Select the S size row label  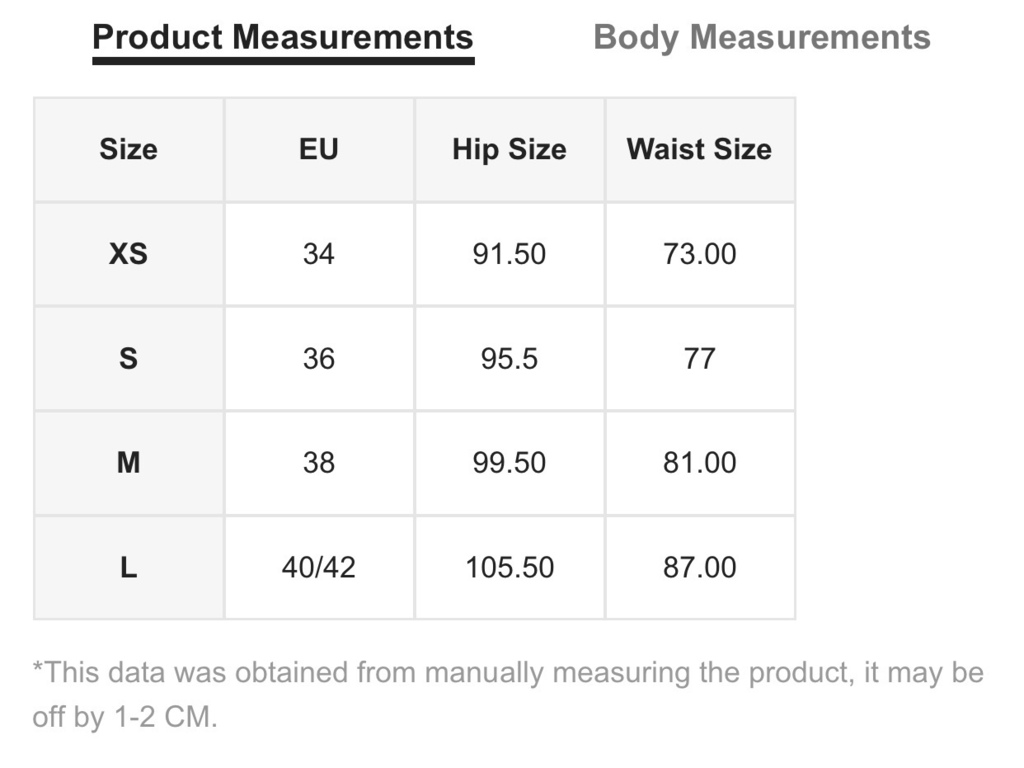tap(129, 359)
